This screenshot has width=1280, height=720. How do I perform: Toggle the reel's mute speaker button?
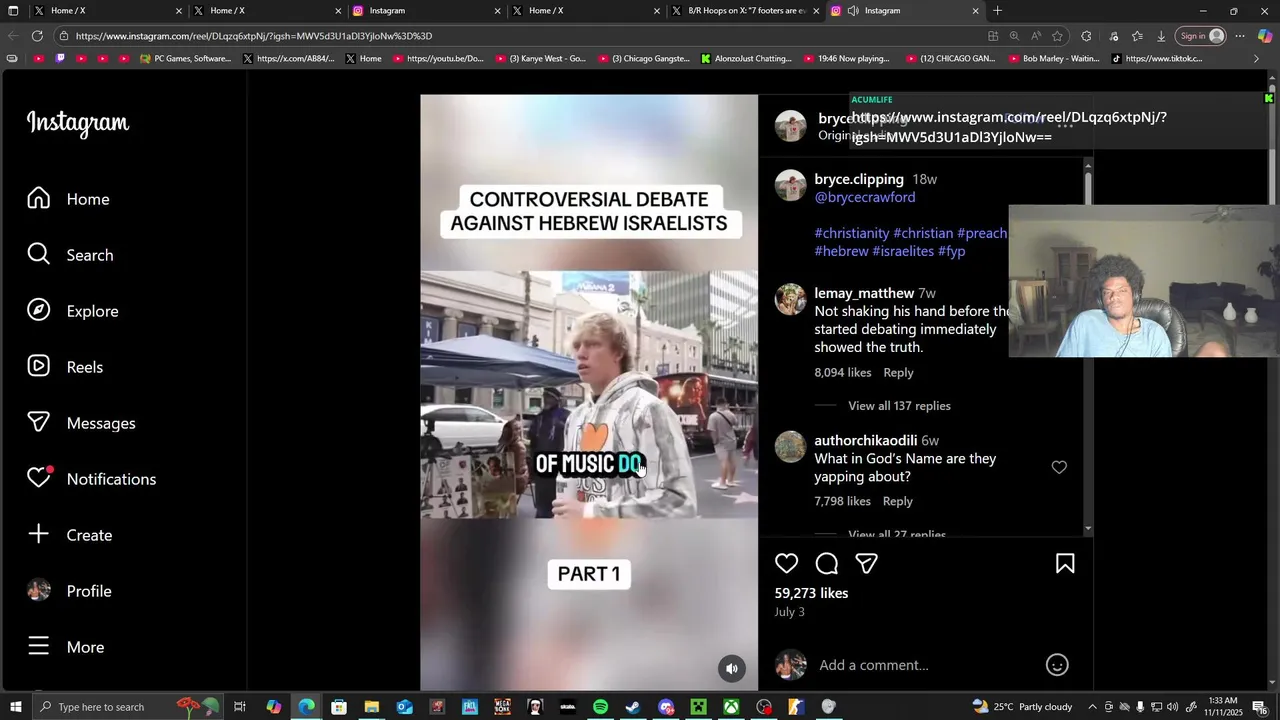click(732, 669)
